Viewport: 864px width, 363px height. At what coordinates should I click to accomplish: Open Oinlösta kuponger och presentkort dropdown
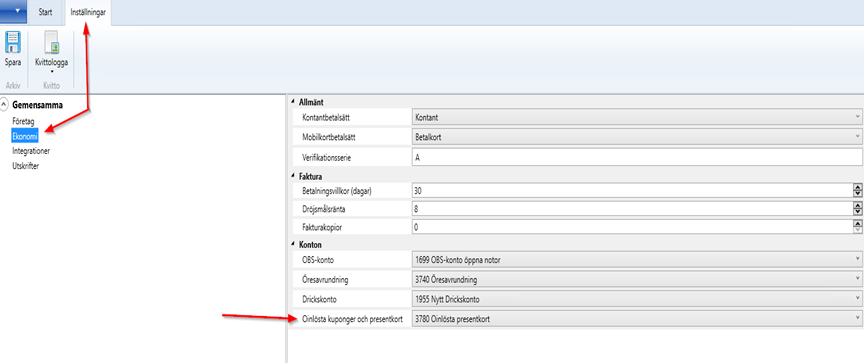pos(636,318)
